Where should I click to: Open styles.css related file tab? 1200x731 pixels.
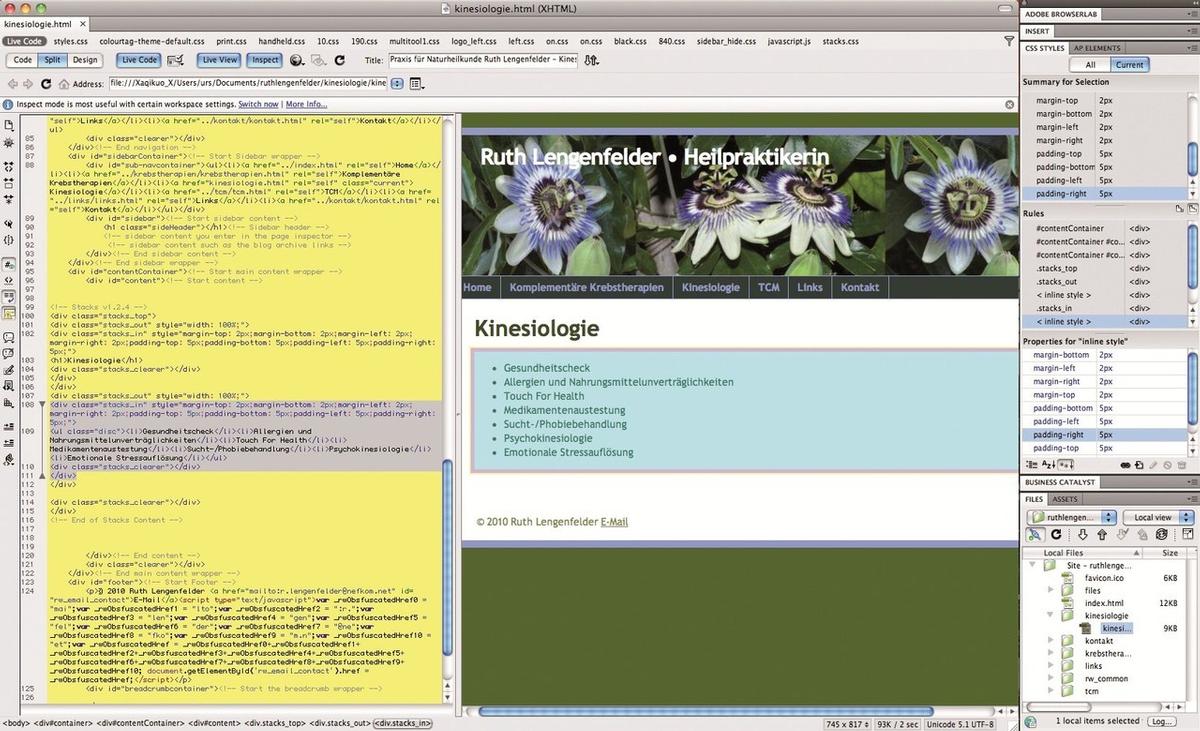pyautogui.click(x=71, y=42)
